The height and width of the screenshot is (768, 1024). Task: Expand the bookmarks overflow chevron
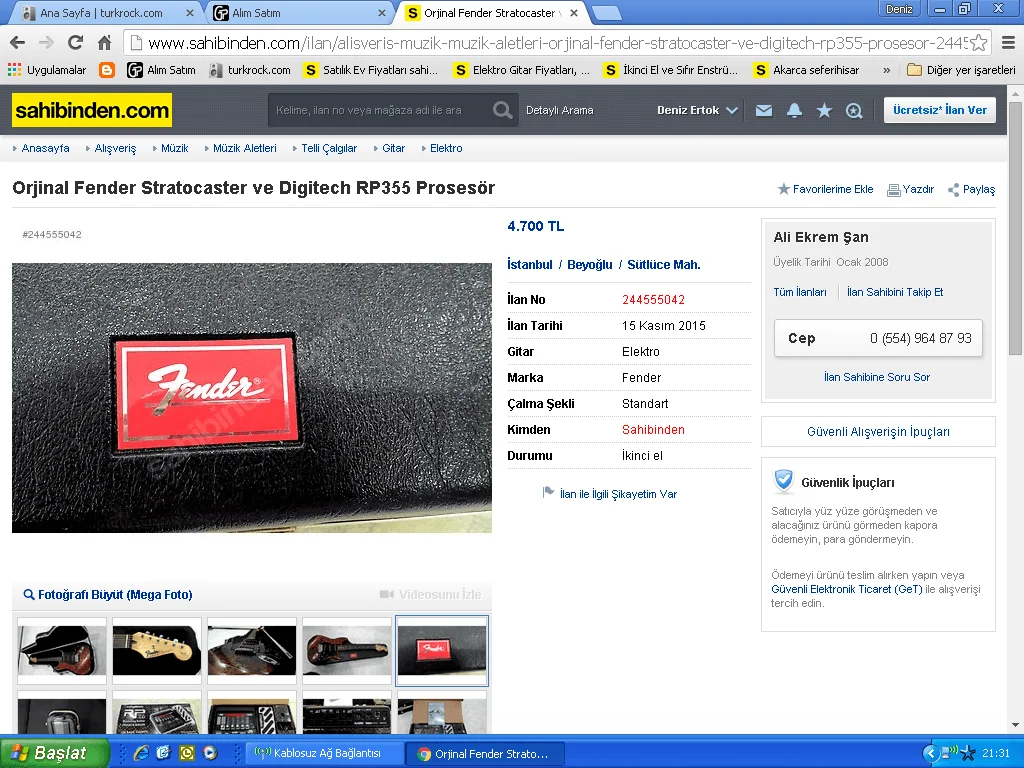tap(886, 70)
